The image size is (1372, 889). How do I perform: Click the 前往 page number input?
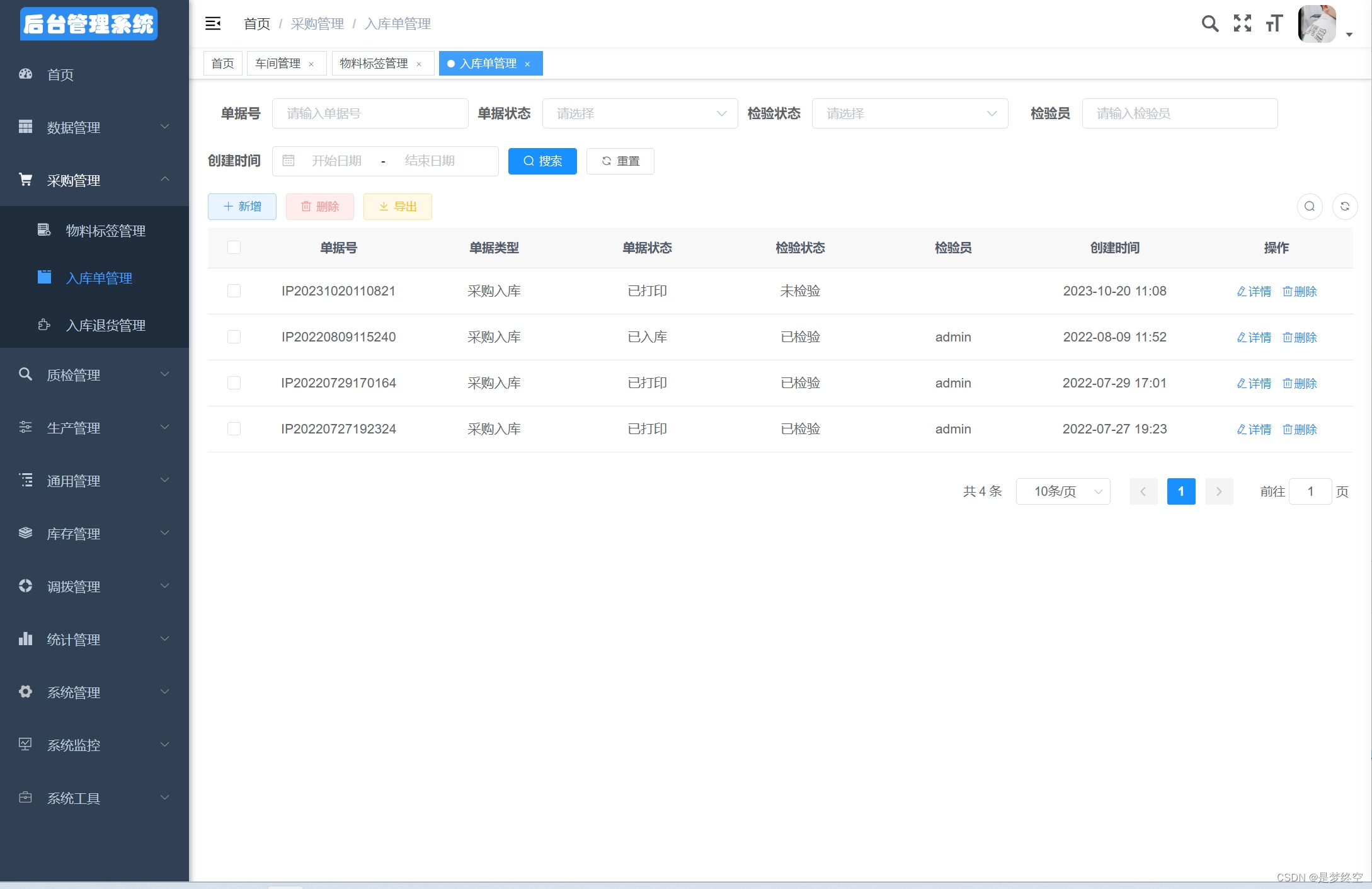[x=1310, y=491]
